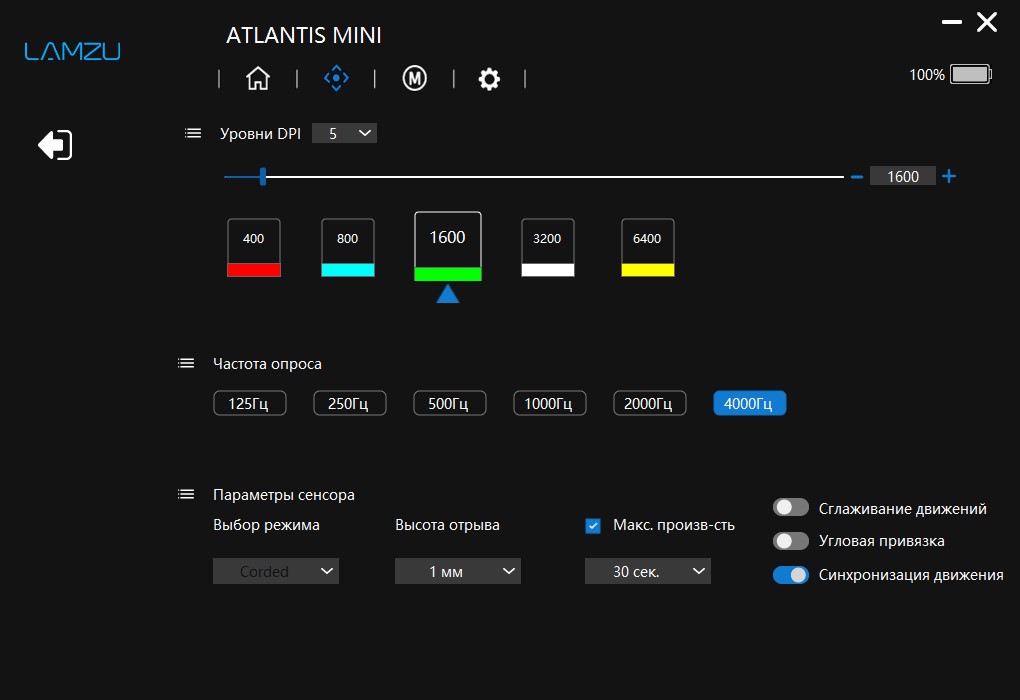
Task: Click the green color swatch under 1600
Action: click(x=448, y=274)
